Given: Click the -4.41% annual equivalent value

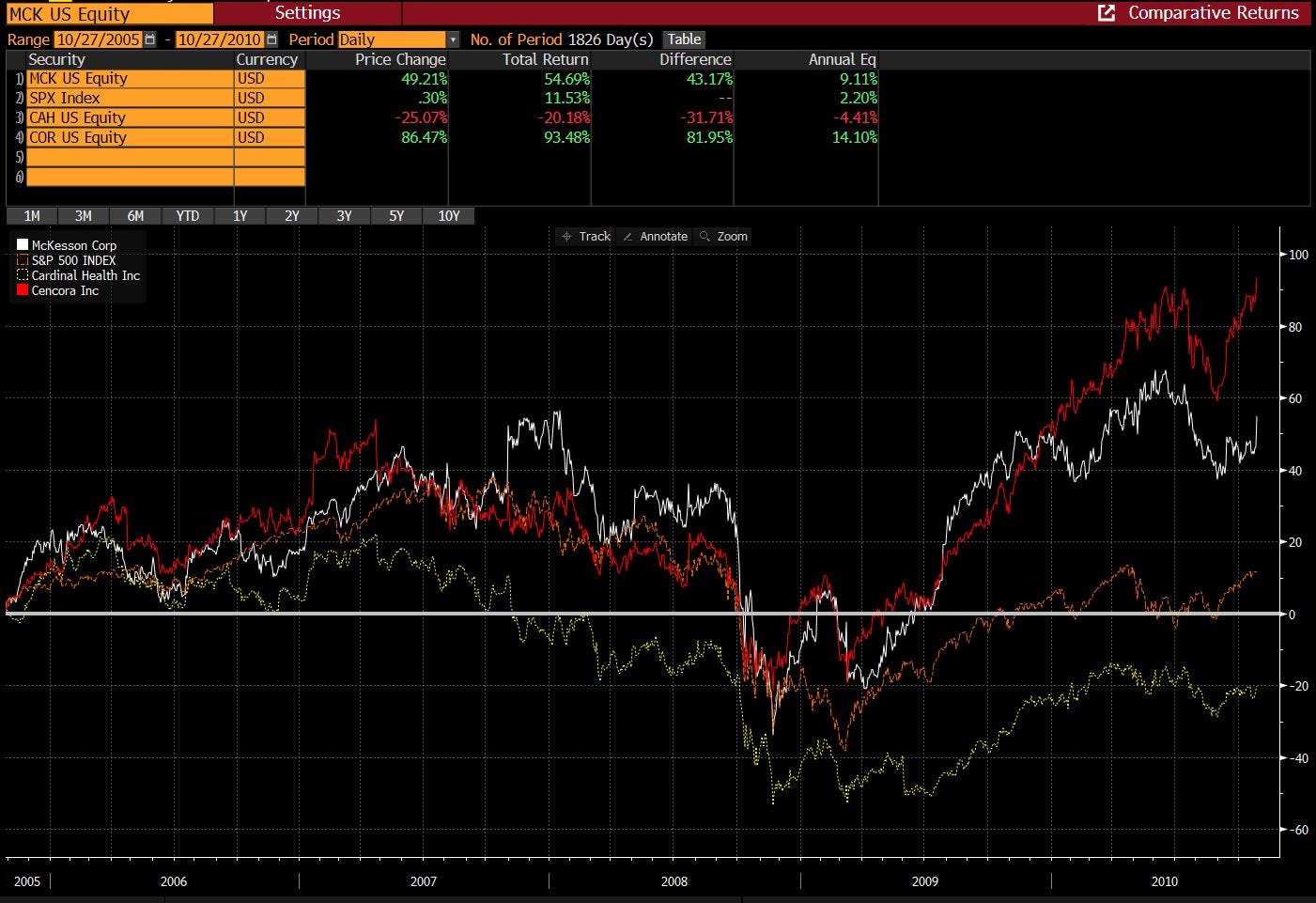Looking at the screenshot, I should [856, 117].
